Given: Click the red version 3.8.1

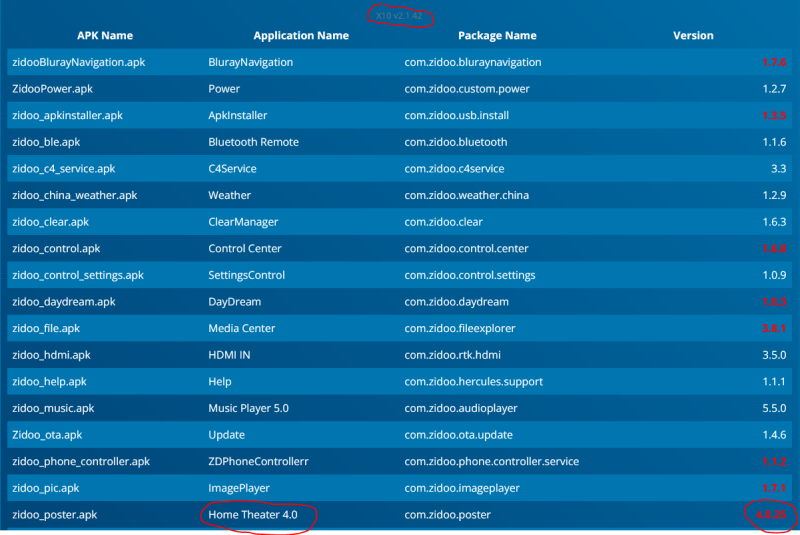Looking at the screenshot, I should 774,328.
